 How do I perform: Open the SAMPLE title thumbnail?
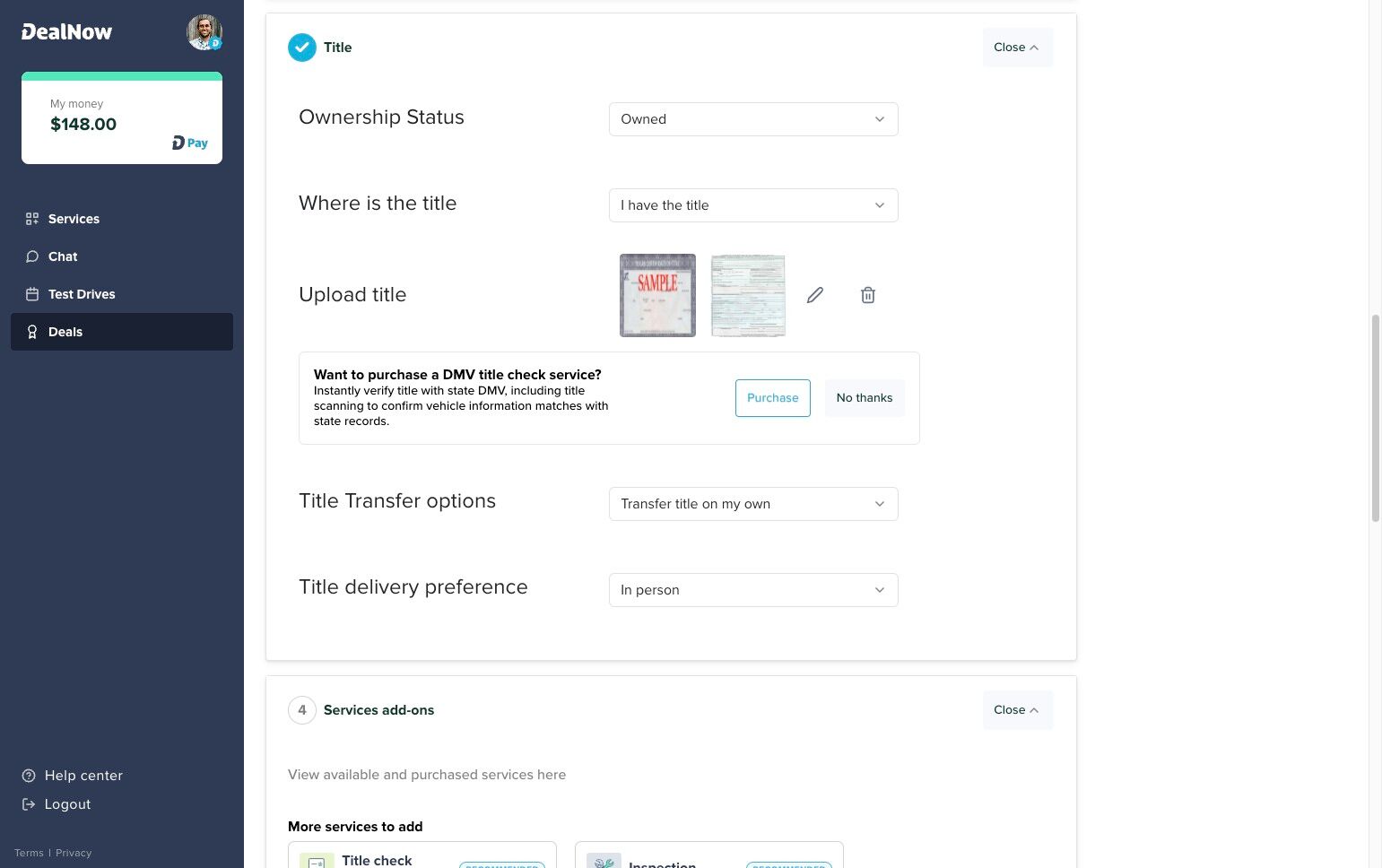point(657,295)
